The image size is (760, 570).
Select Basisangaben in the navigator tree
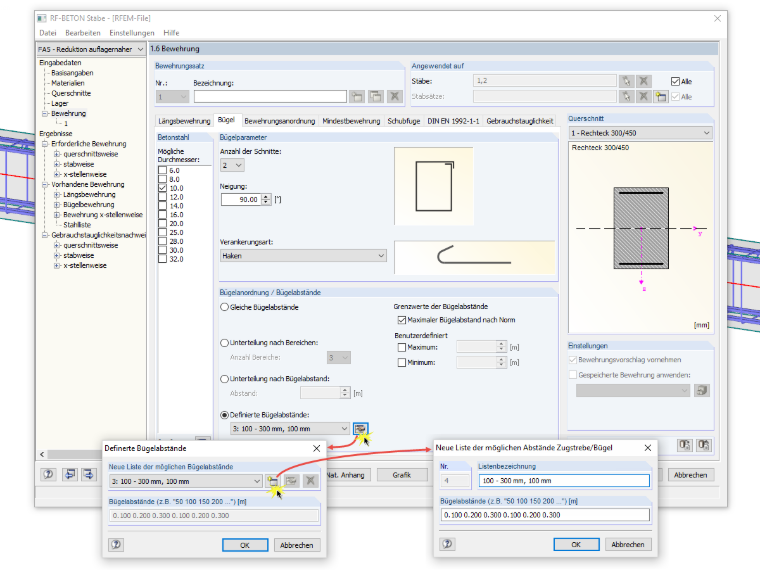pyautogui.click(x=72, y=73)
